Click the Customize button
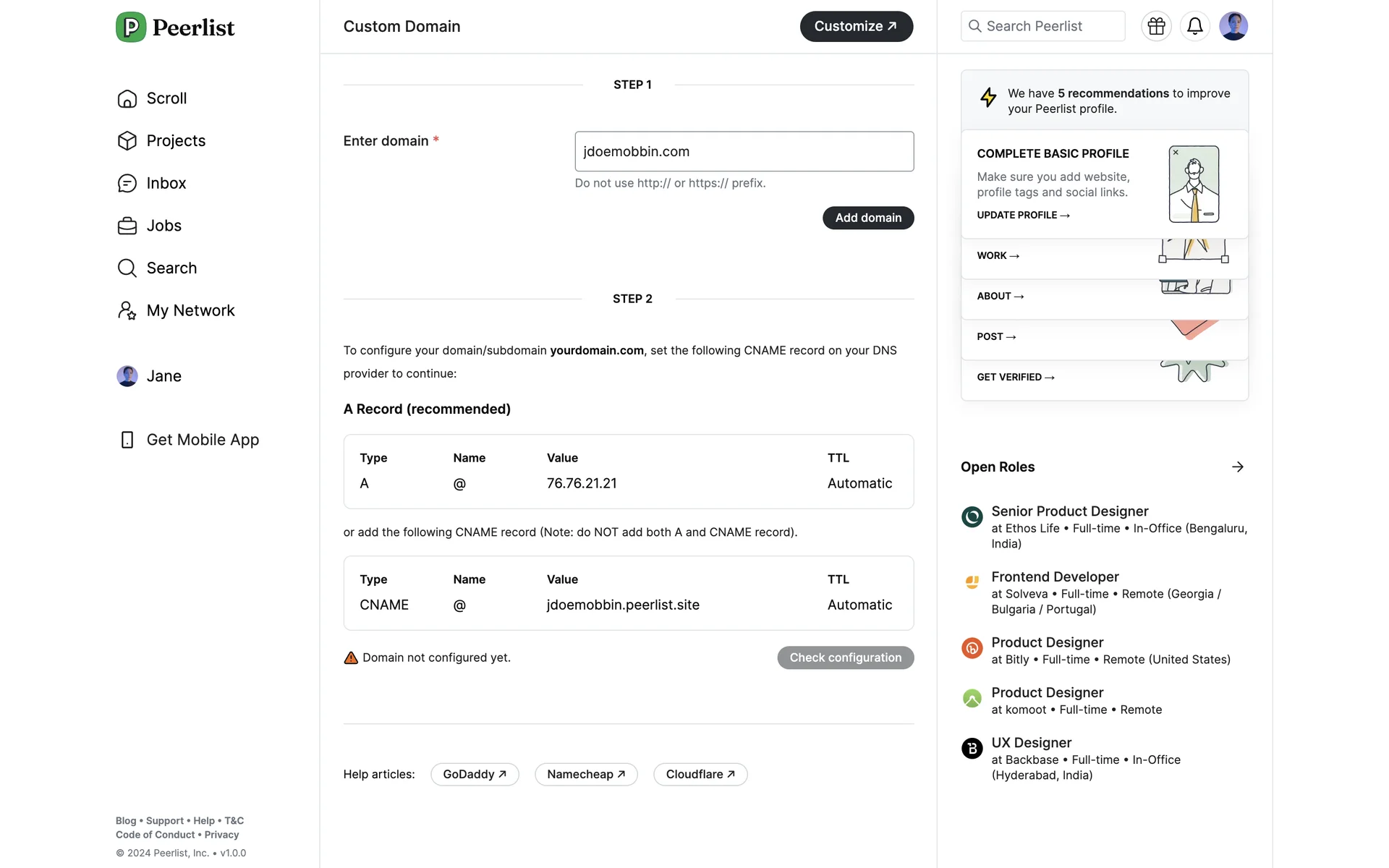 [856, 27]
